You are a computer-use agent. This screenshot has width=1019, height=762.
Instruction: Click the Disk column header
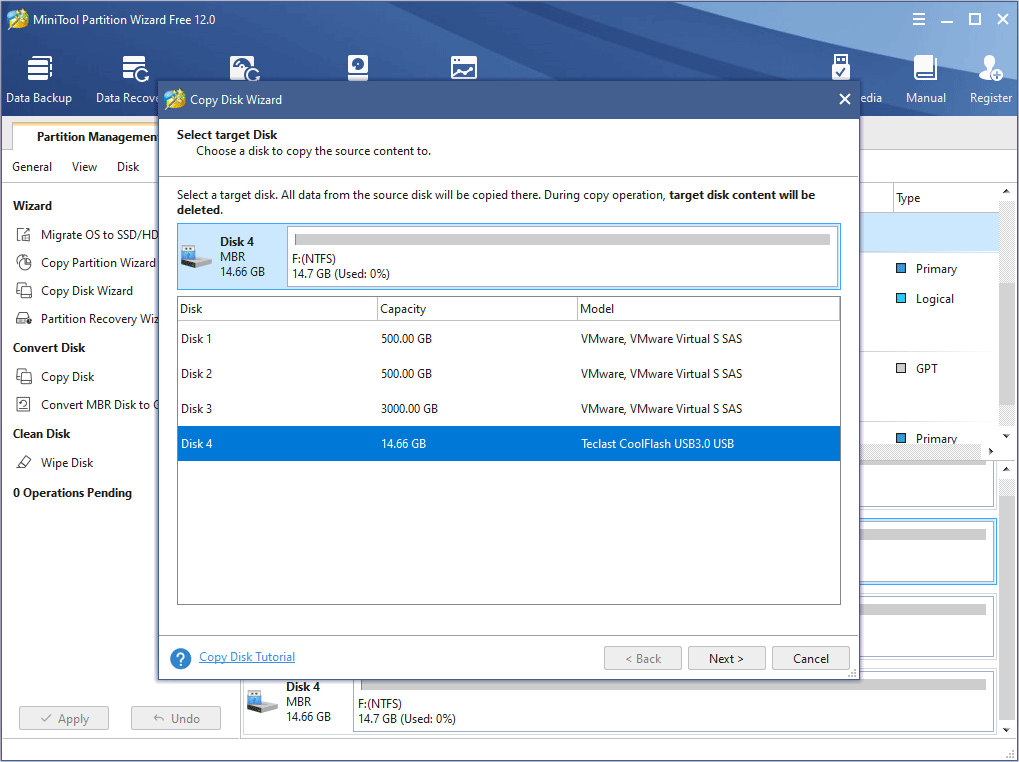point(277,309)
